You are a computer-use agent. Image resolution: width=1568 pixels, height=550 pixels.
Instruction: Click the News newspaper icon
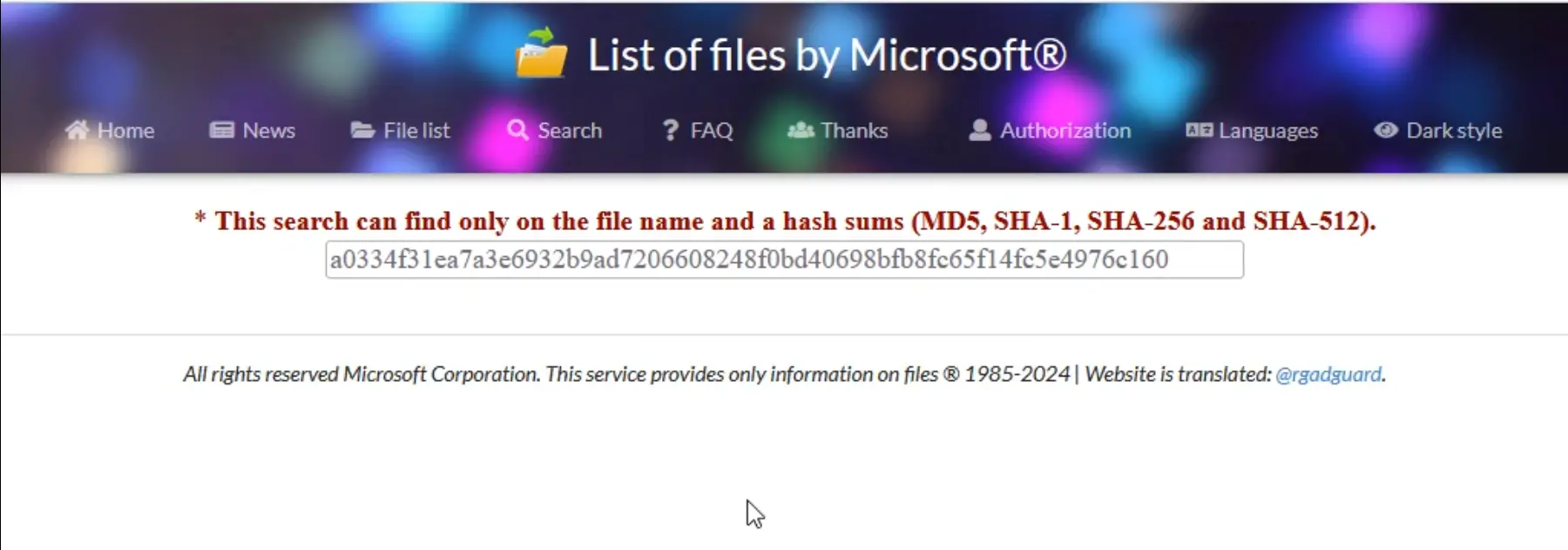(x=222, y=130)
